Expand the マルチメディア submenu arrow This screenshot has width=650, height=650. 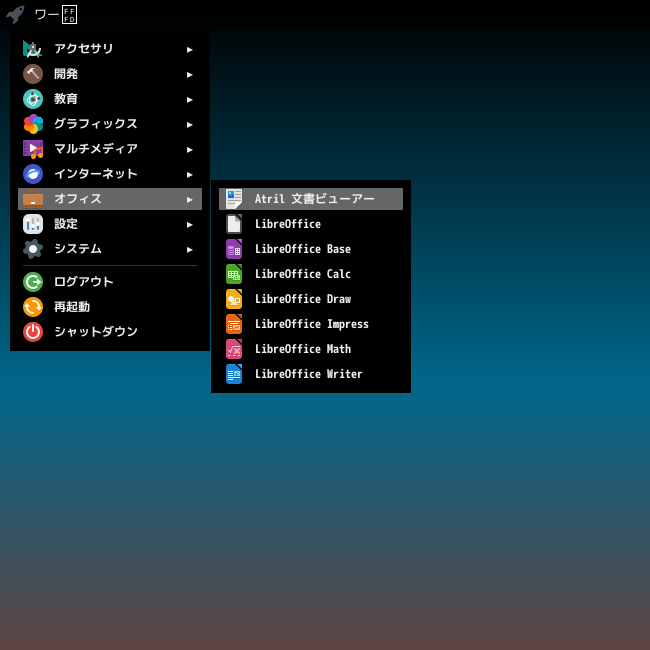(x=189, y=150)
